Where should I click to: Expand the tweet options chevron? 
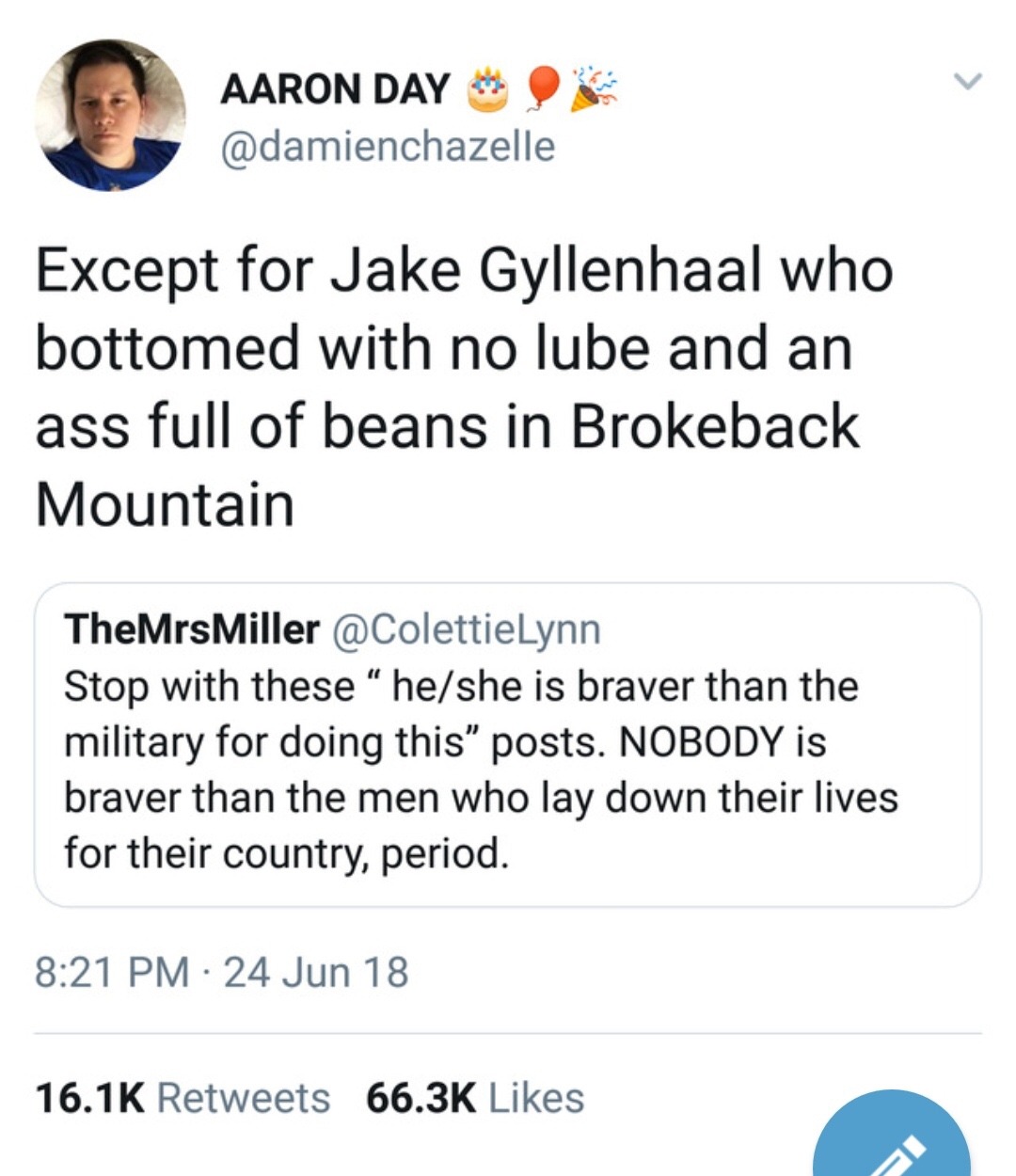(x=967, y=81)
